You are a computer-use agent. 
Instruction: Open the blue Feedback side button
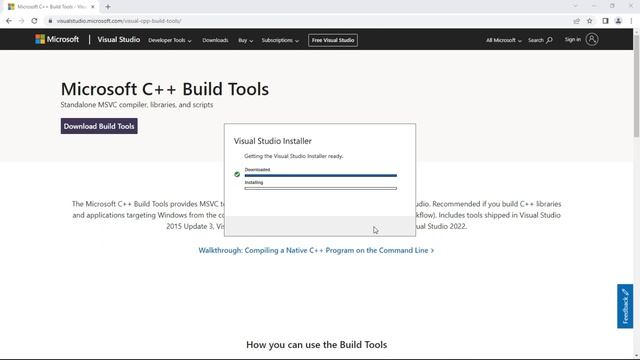tap(625, 306)
